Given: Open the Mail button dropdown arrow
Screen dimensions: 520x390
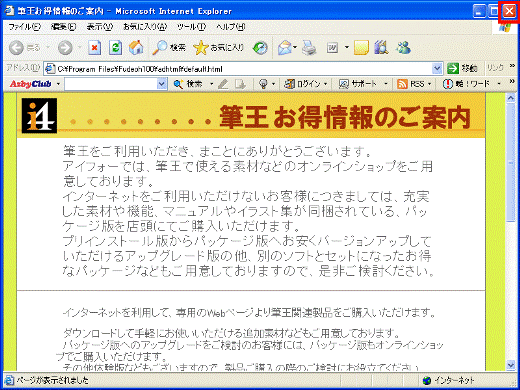Looking at the screenshot, I should coord(295,48).
